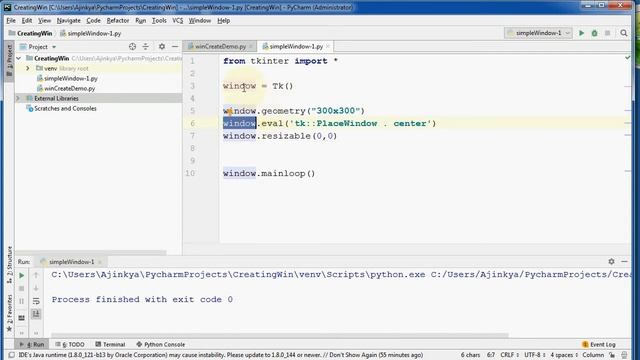Click CreatingWin breadcrumb in navigation bar

point(31,33)
